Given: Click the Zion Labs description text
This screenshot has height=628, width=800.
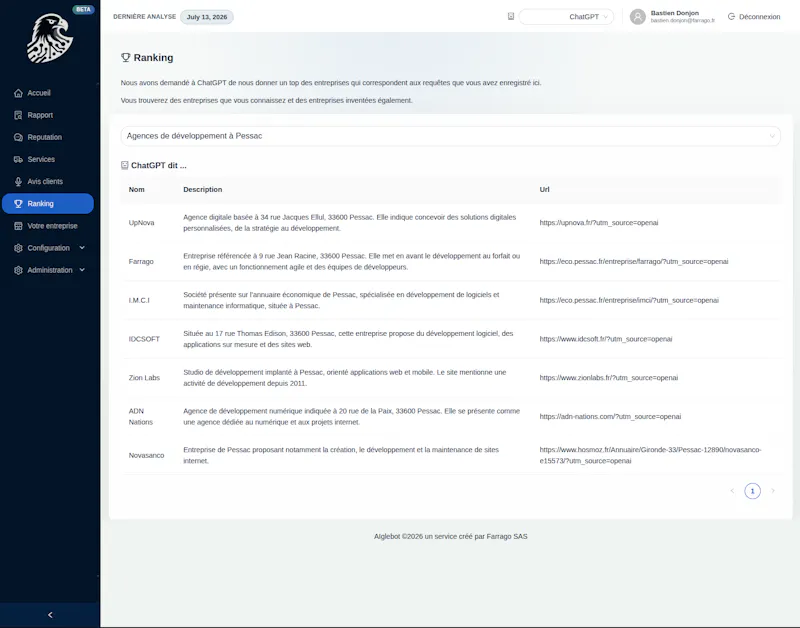Looking at the screenshot, I should click(x=344, y=378).
